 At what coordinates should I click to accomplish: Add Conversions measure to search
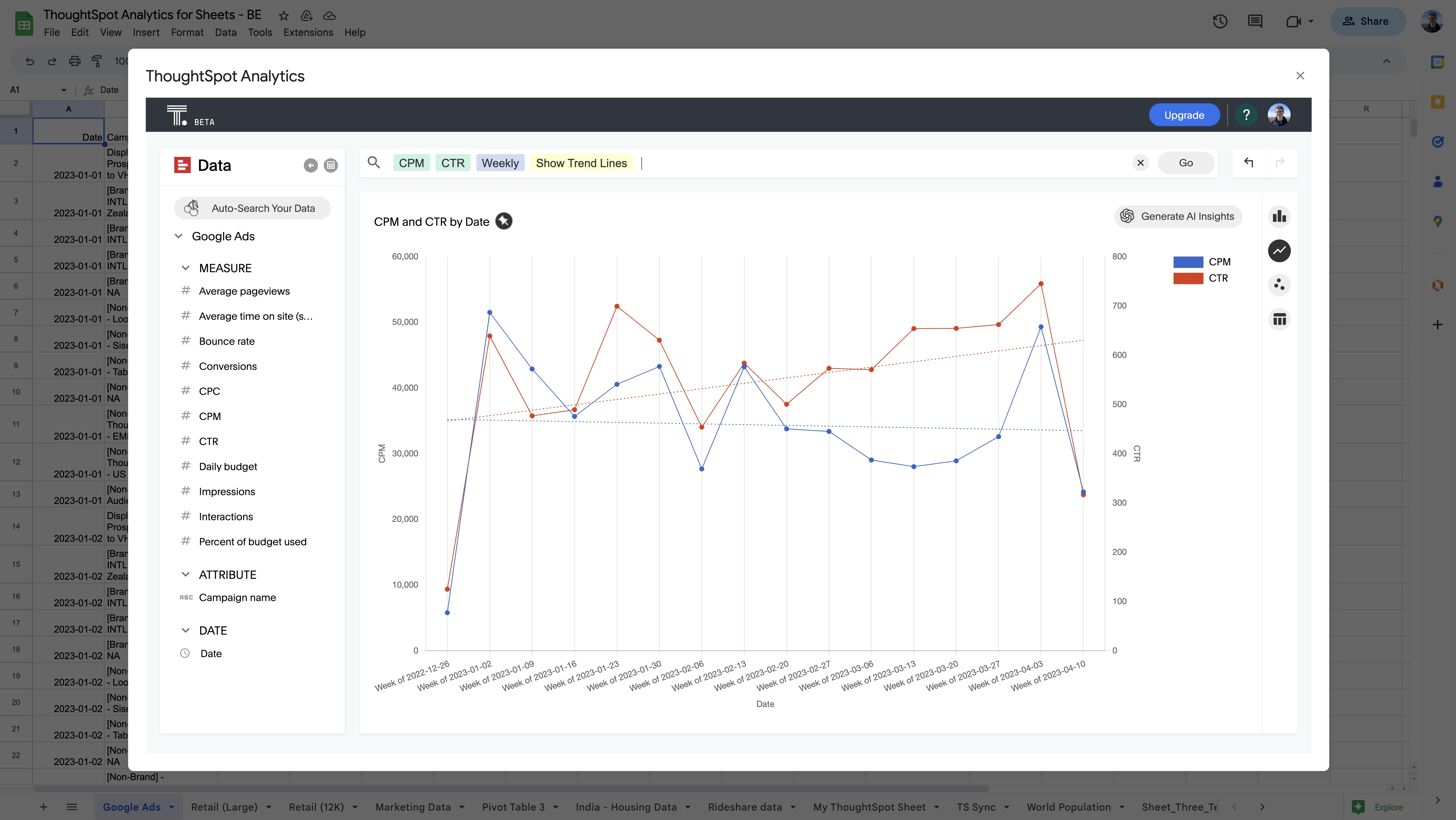[228, 366]
